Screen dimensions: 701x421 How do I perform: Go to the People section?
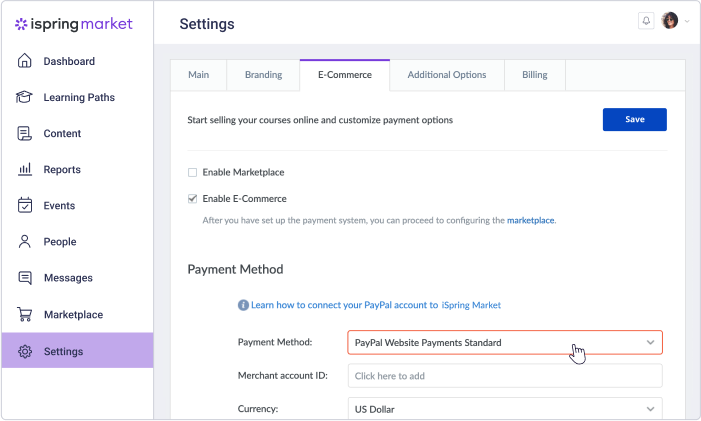78,242
